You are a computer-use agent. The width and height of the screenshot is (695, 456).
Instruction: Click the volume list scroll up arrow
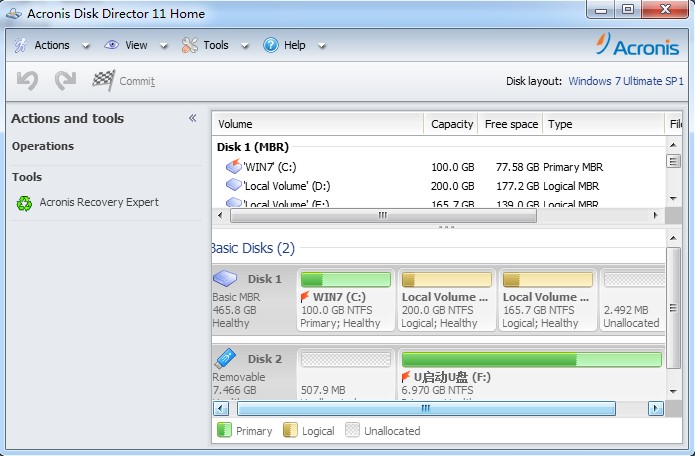pos(673,145)
